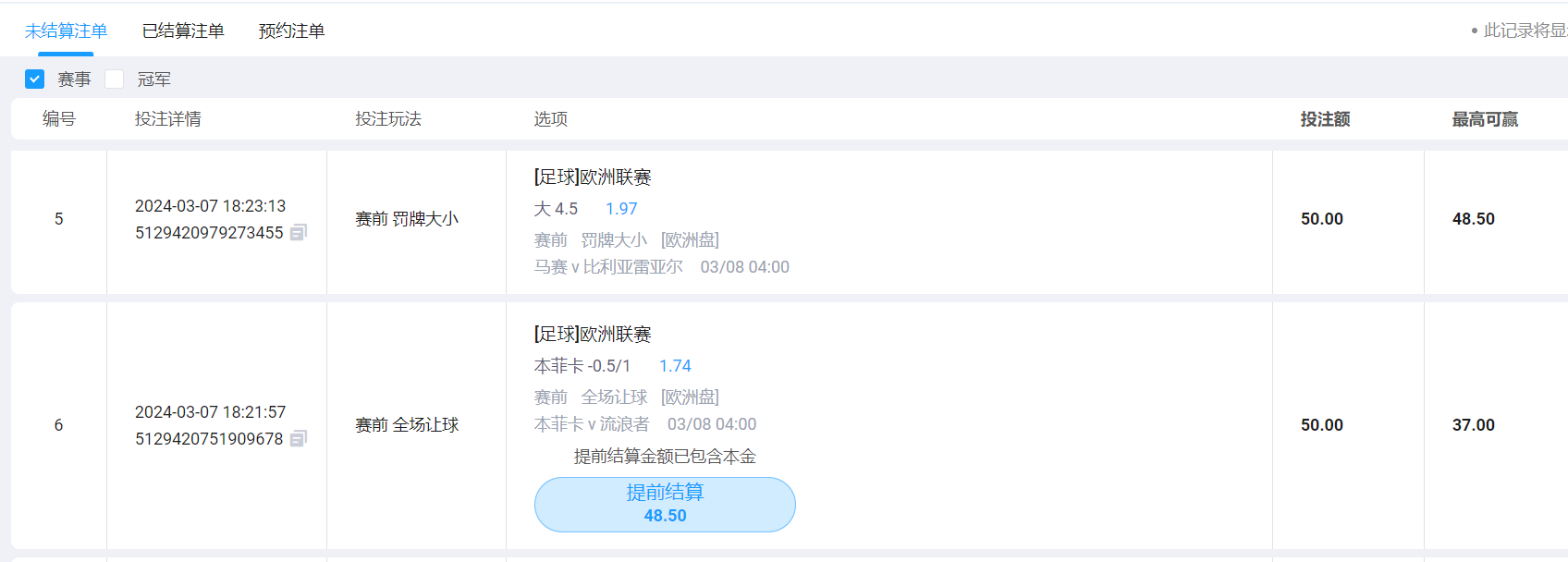Uncheck the 赛事 checkbox
Screen dimensions: 1568x562
click(x=35, y=79)
